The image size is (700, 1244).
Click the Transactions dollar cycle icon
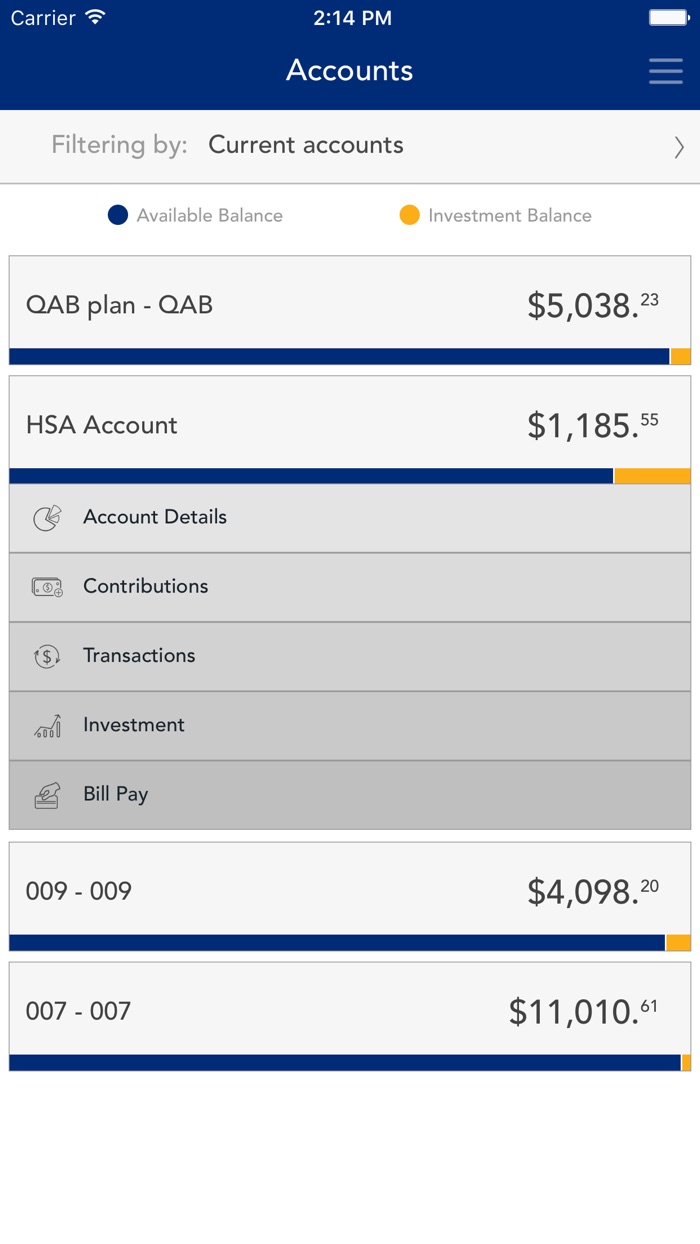47,656
